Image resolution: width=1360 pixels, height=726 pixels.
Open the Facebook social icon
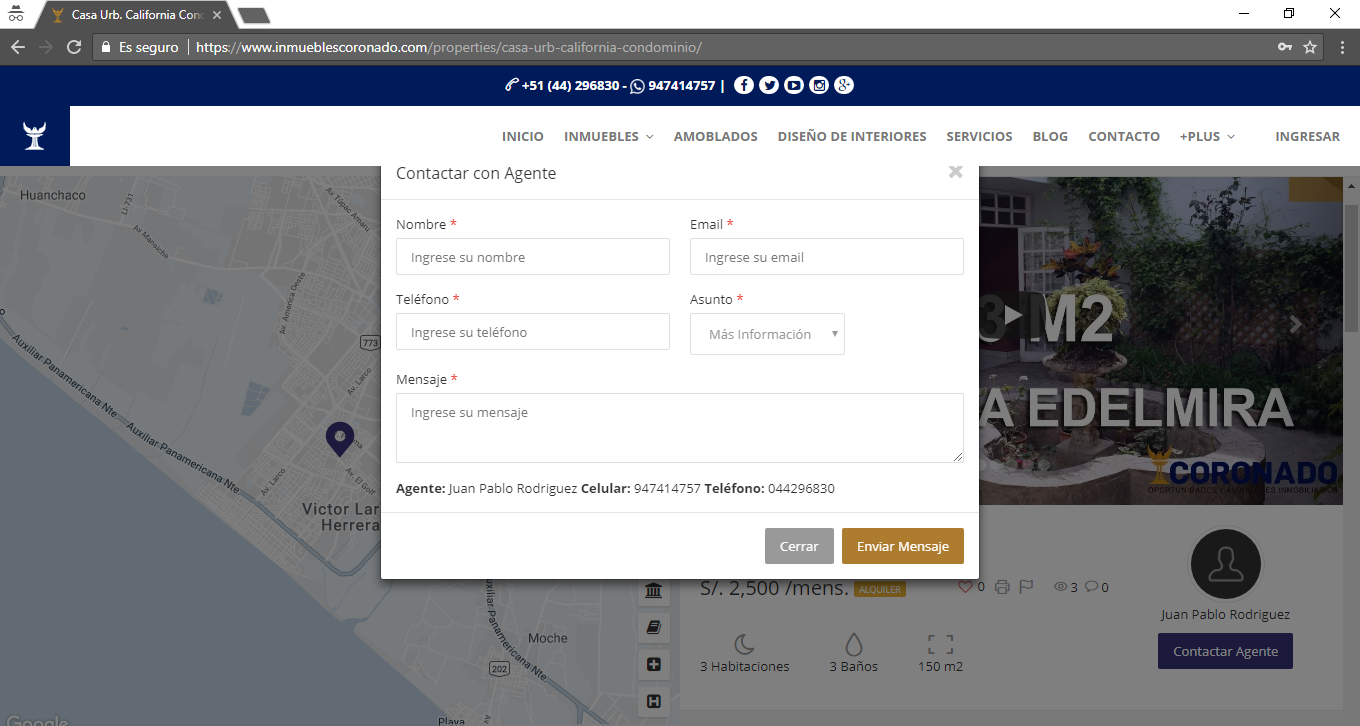tap(743, 85)
